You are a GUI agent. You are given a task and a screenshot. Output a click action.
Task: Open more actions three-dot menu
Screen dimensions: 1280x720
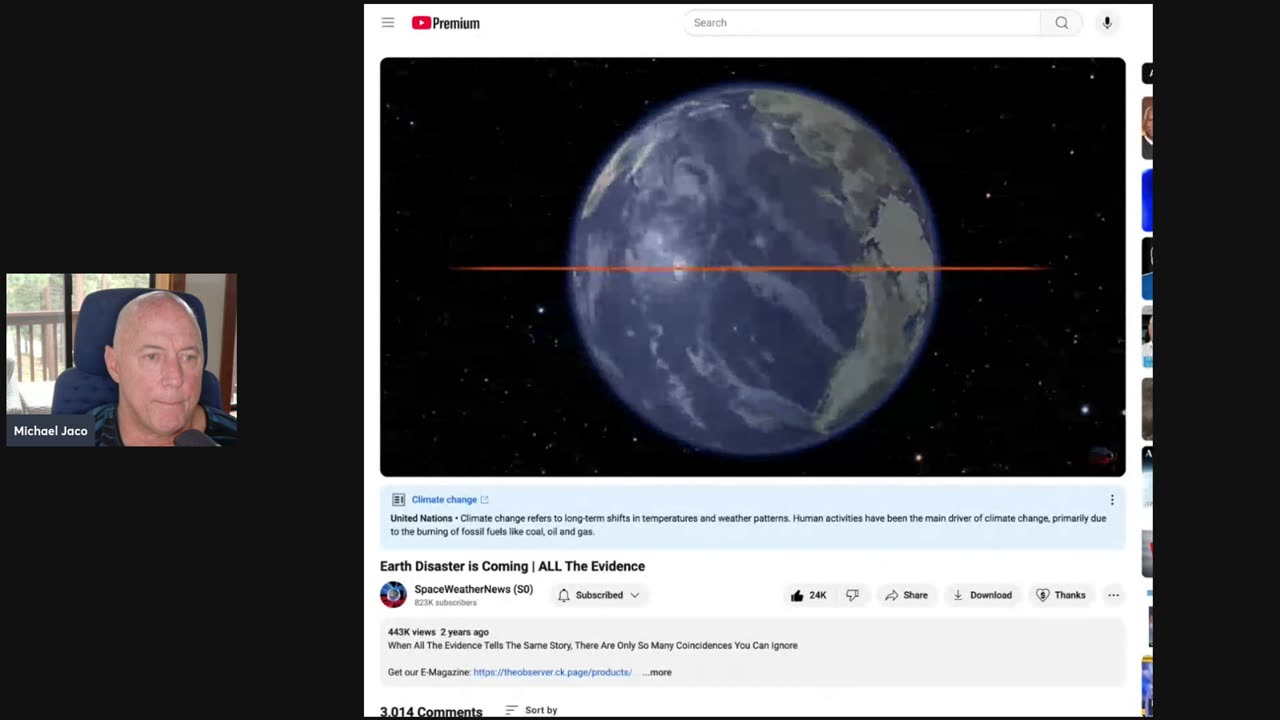click(1113, 595)
